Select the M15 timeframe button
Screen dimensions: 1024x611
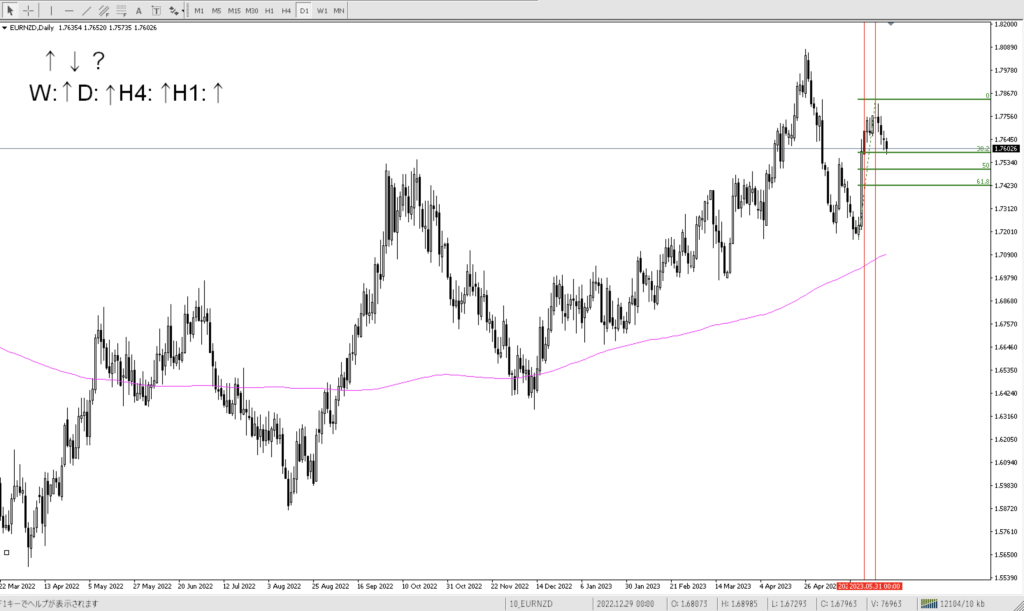(234, 10)
